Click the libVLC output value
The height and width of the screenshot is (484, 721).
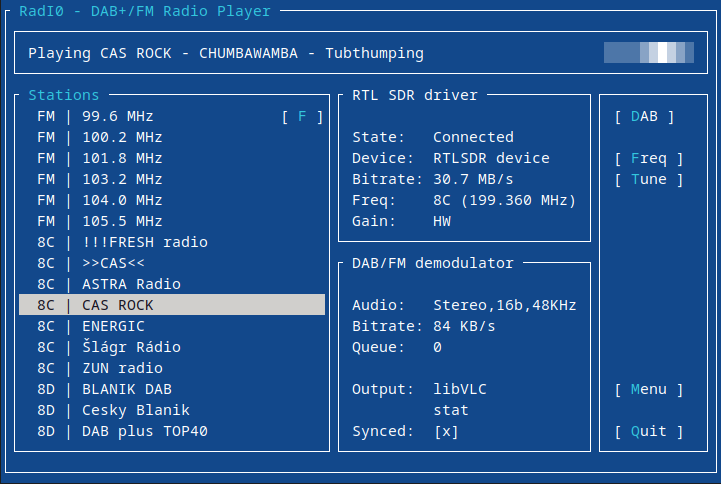pyautogui.click(x=460, y=389)
